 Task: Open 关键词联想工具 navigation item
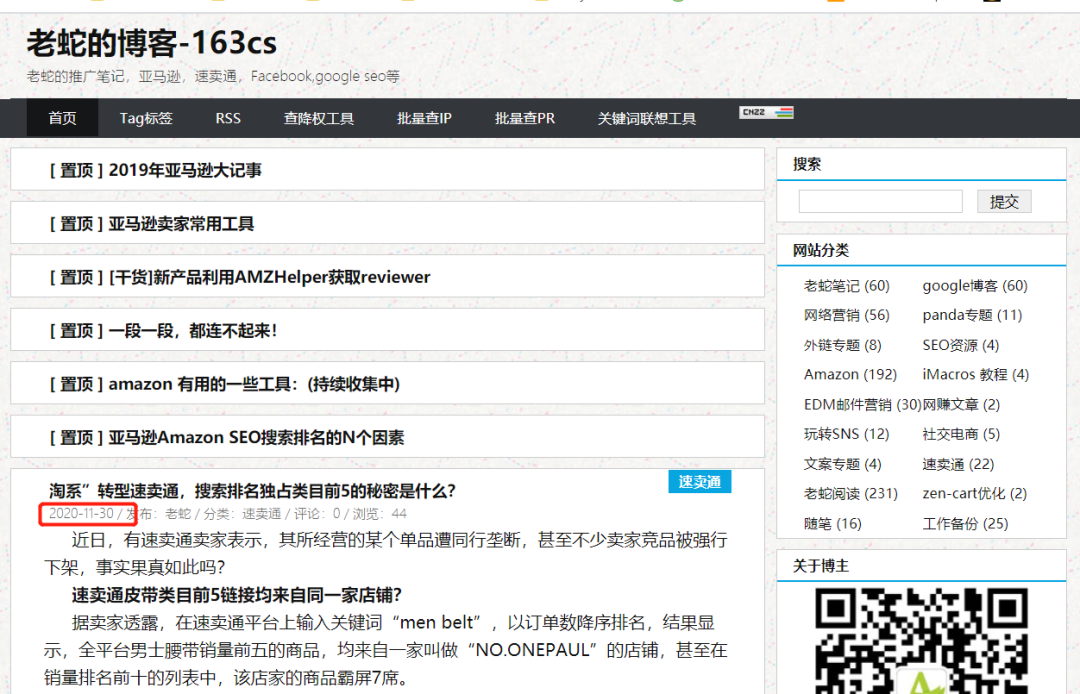[x=647, y=118]
